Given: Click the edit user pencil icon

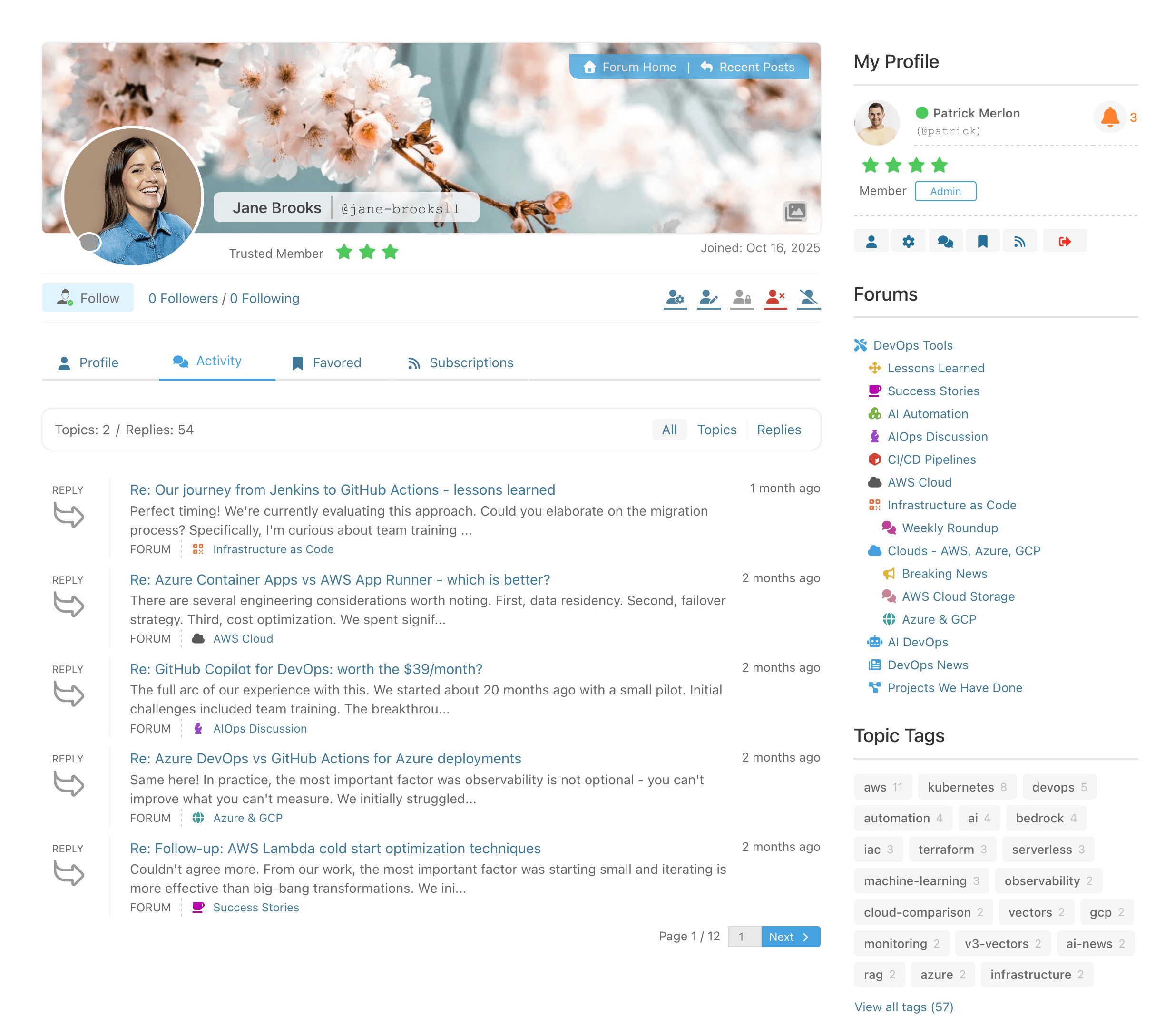Looking at the screenshot, I should click(x=708, y=297).
